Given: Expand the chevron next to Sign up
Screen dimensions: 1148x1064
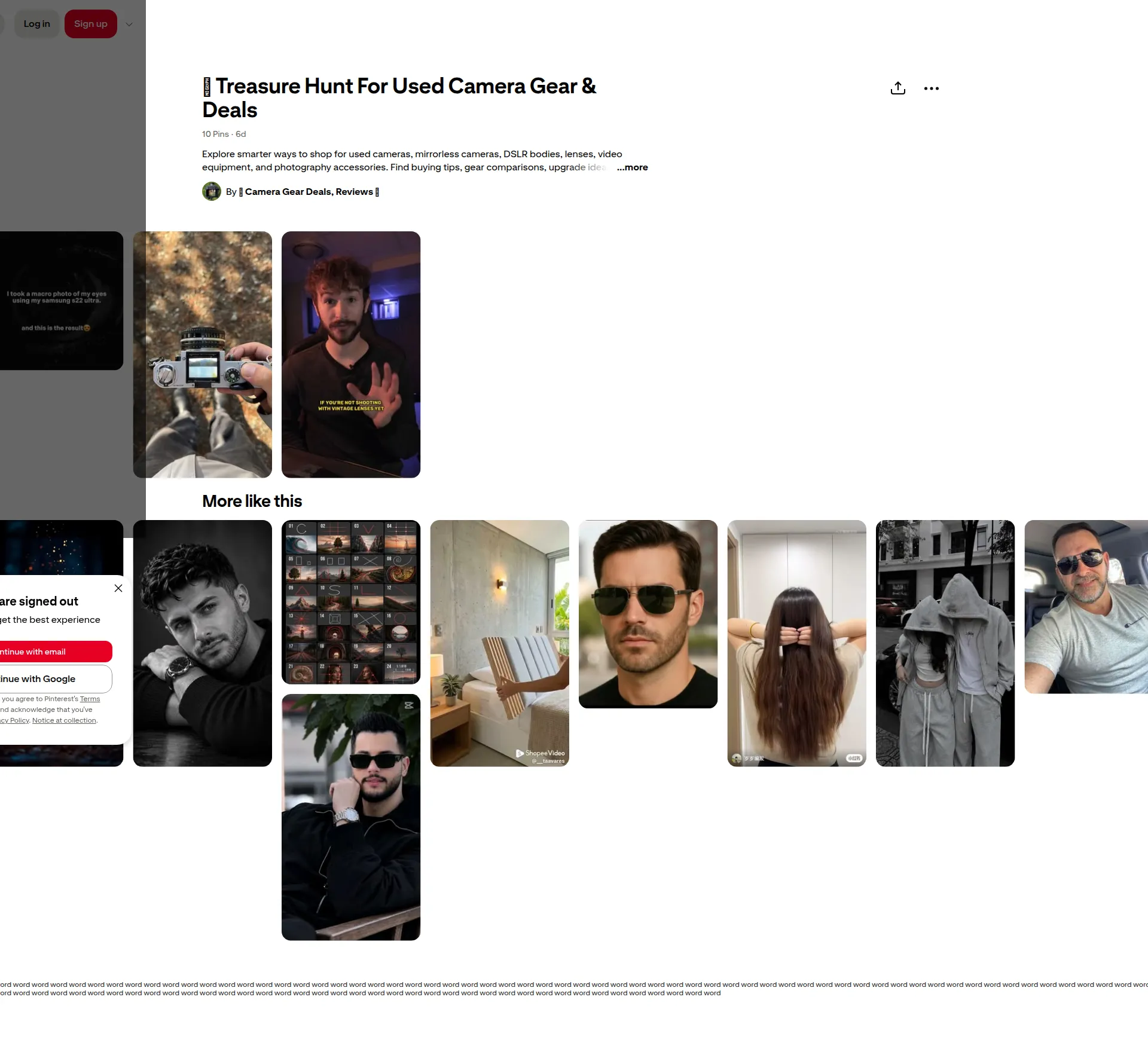Looking at the screenshot, I should coord(129,25).
